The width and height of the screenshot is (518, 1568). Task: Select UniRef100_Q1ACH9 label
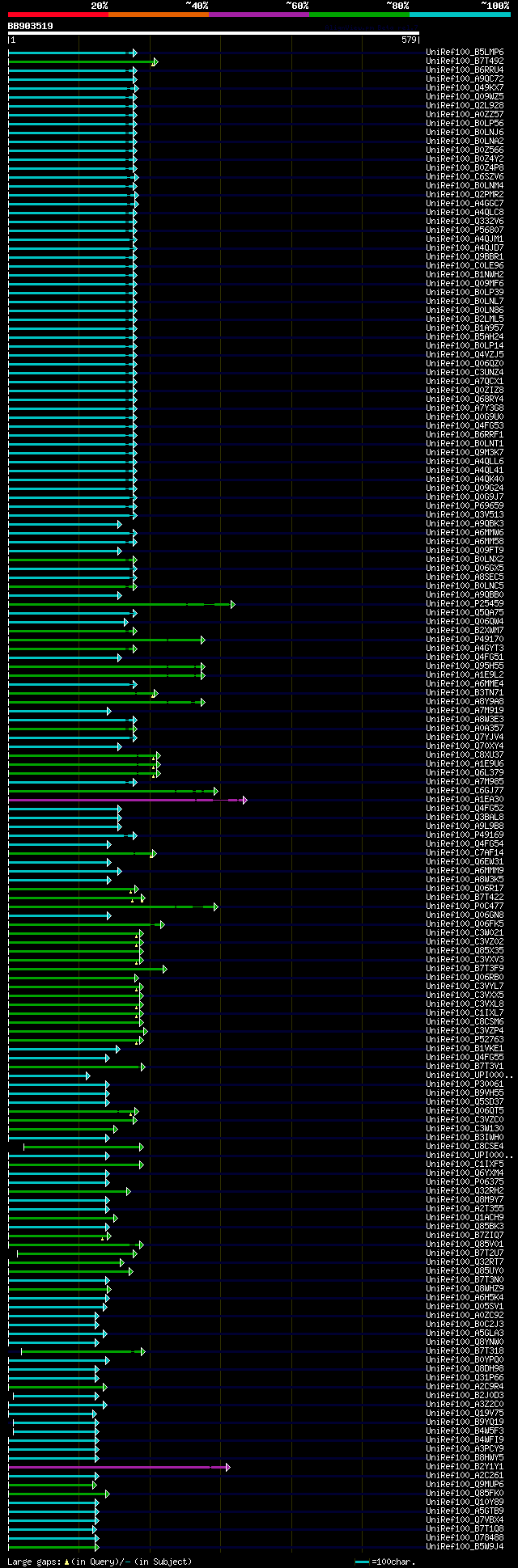pyautogui.click(x=465, y=1218)
